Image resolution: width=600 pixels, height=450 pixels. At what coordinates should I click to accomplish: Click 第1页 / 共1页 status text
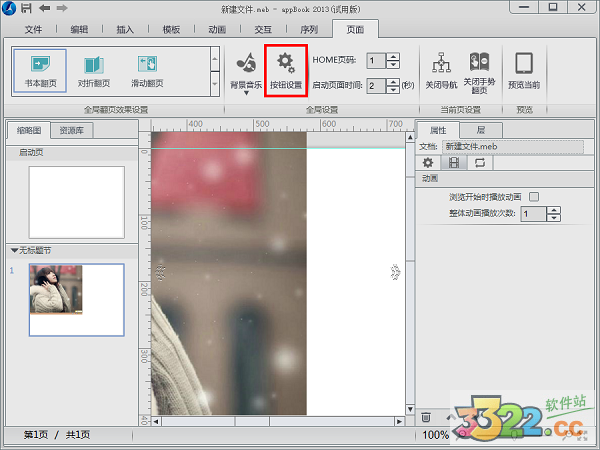[57, 435]
